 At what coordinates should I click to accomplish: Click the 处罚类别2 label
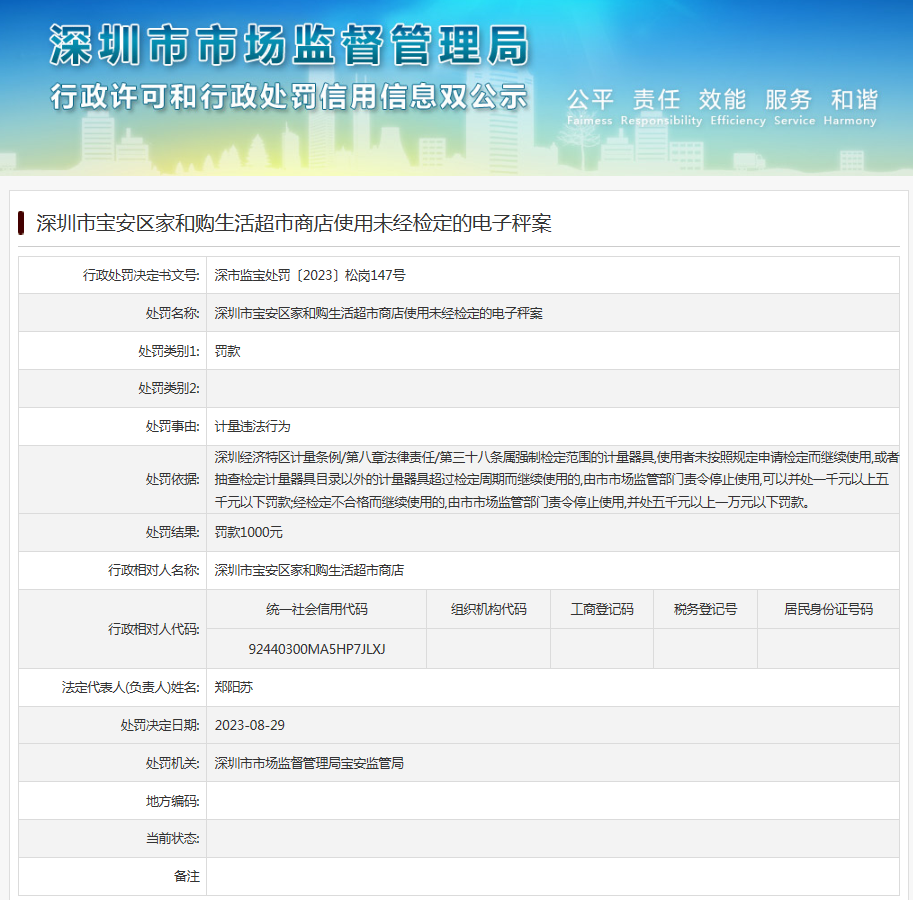[169, 388]
